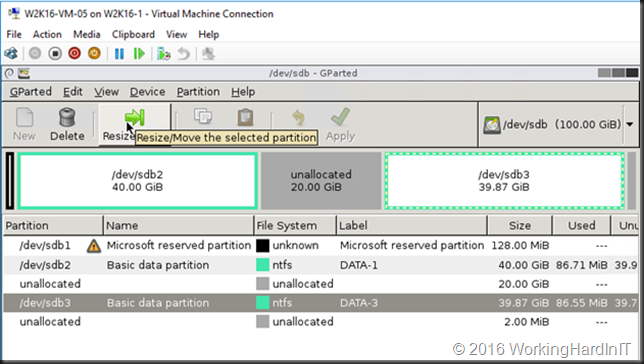This screenshot has width=644, height=364.
Task: Click the VM Connection window title icon
Action: 14,13
